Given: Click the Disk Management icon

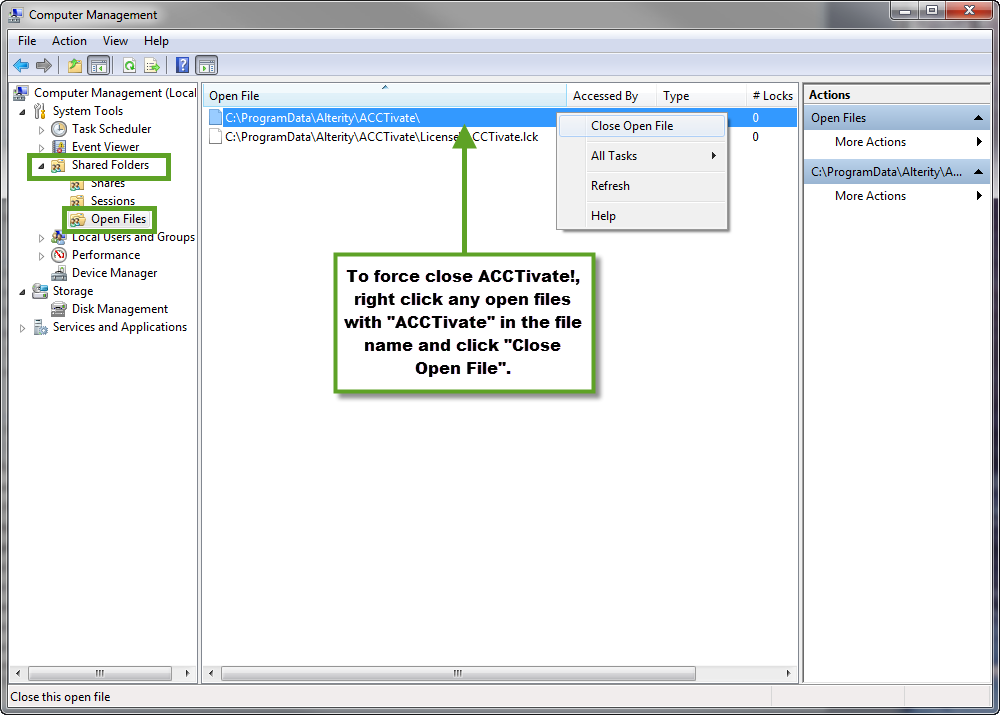Looking at the screenshot, I should coord(59,309).
